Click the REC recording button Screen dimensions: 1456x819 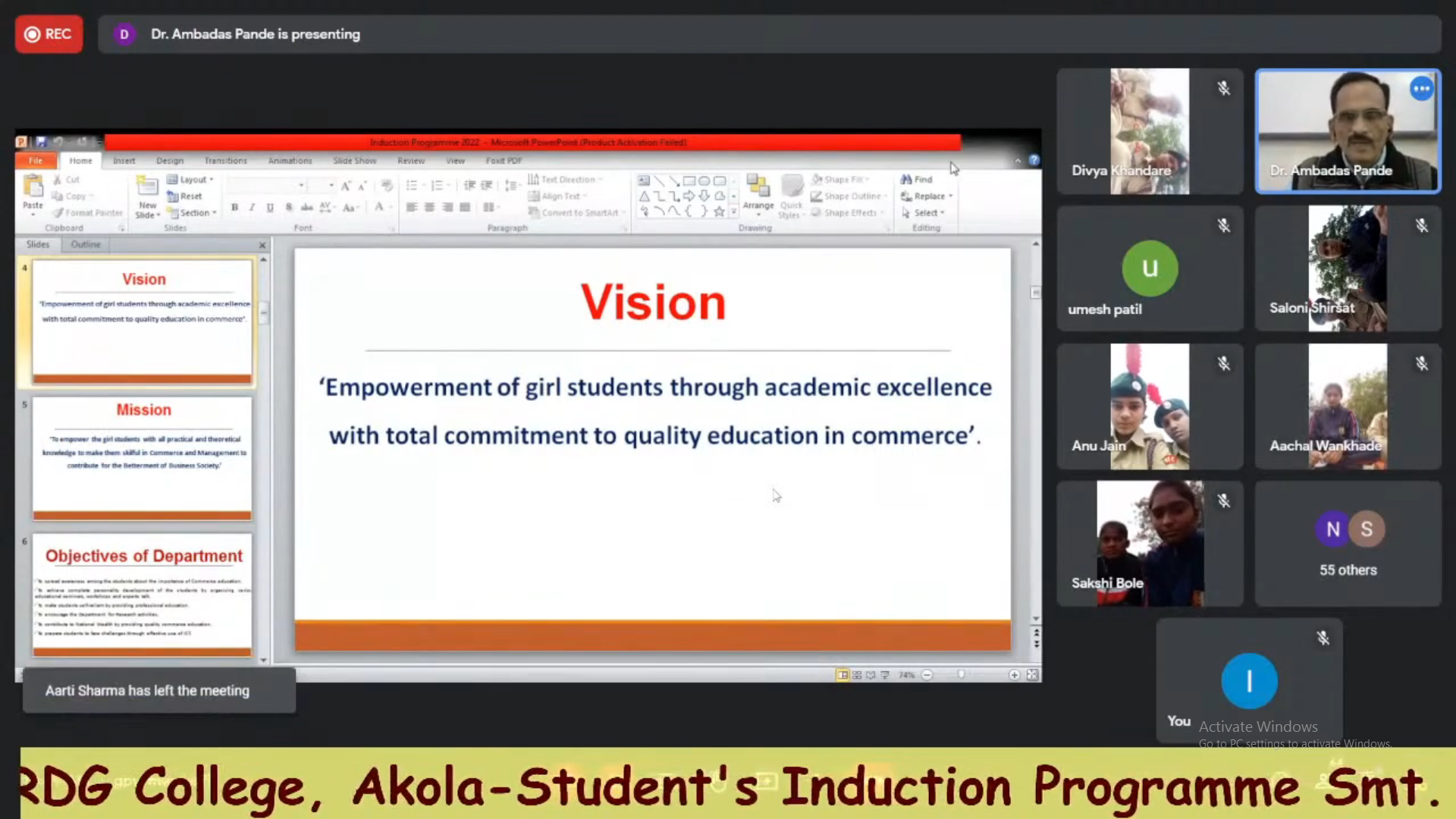[49, 34]
